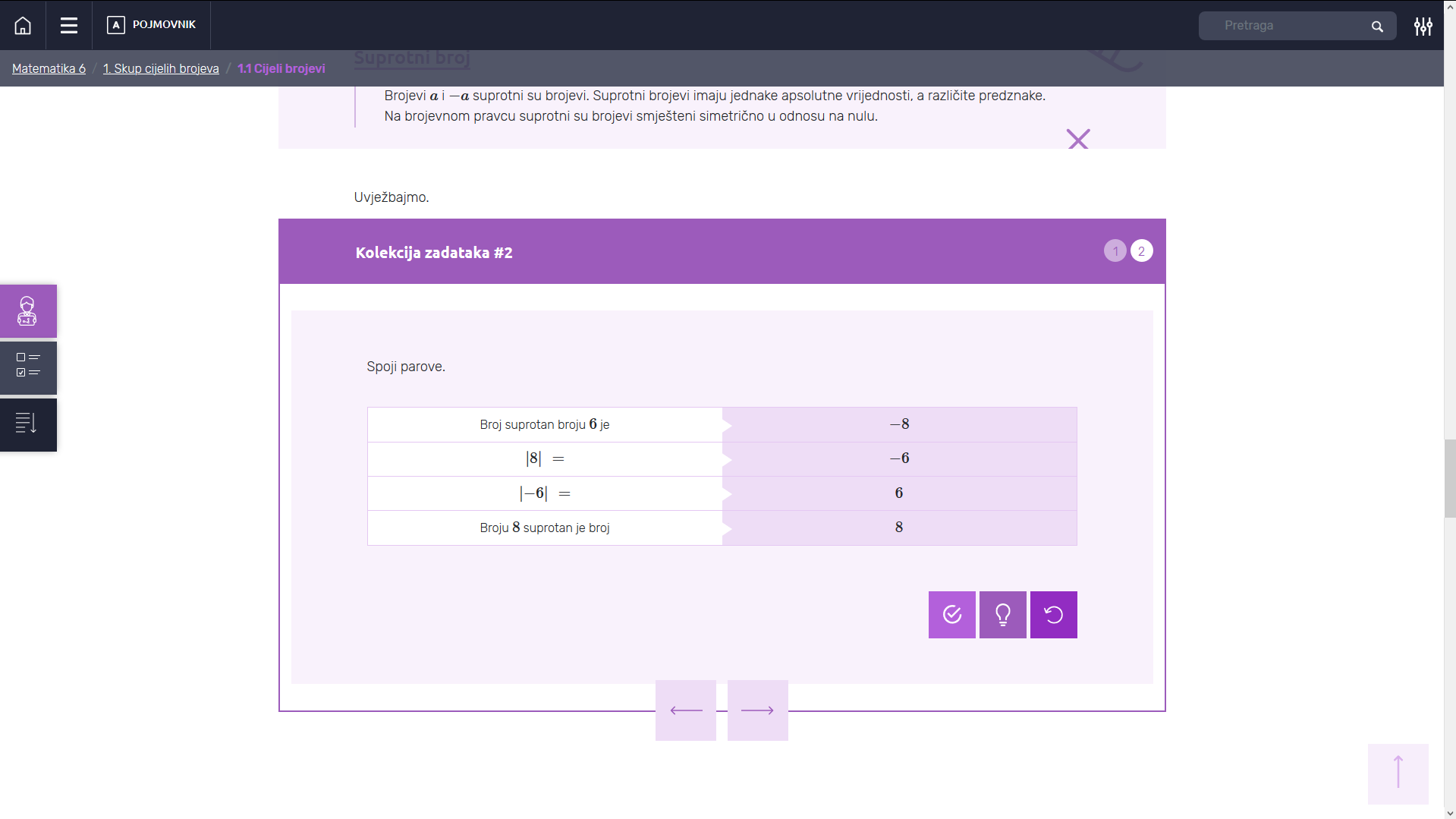The width and height of the screenshot is (1456, 819).
Task: Go to Matematika 6 breadcrumb
Action: pos(49,68)
